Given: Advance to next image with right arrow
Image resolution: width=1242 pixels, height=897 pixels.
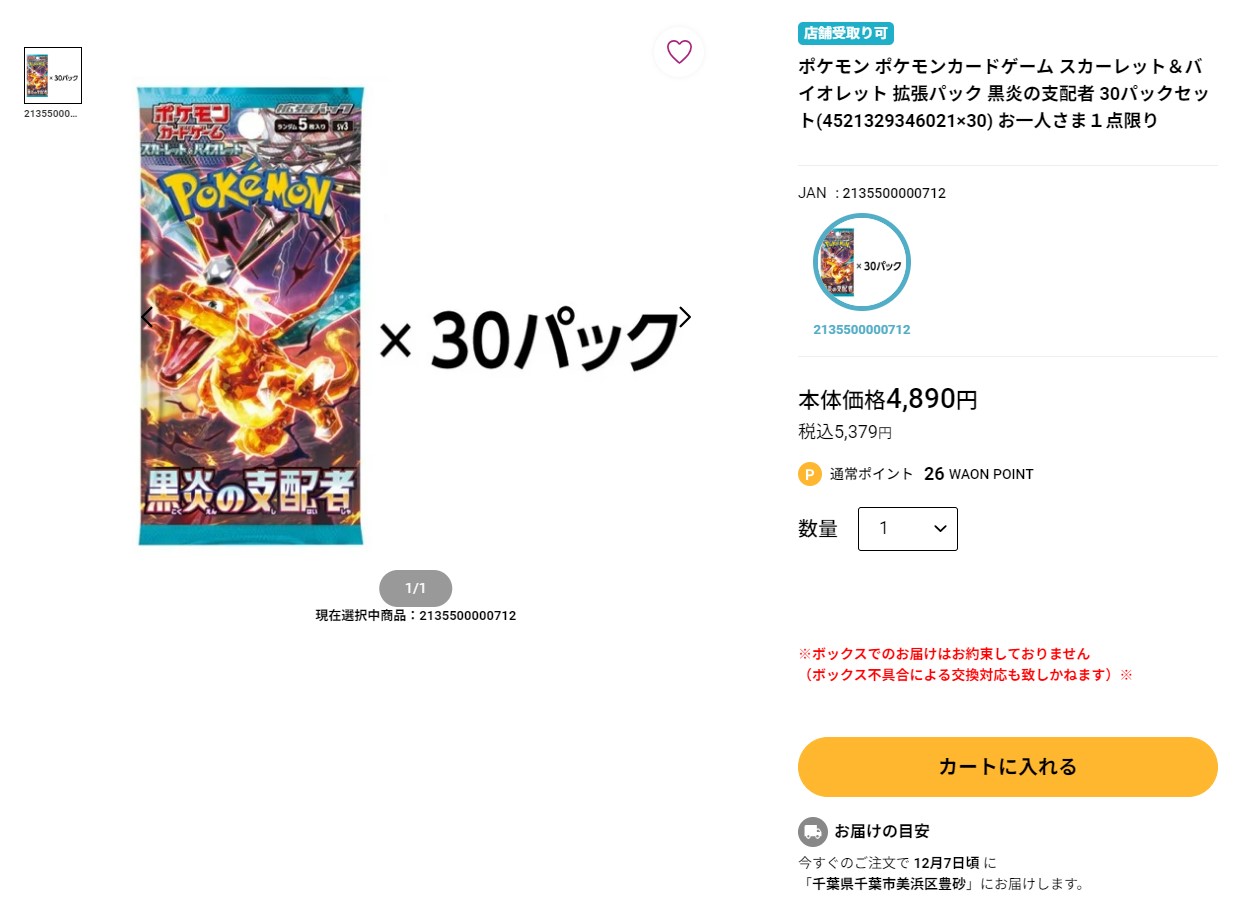Looking at the screenshot, I should point(685,317).
